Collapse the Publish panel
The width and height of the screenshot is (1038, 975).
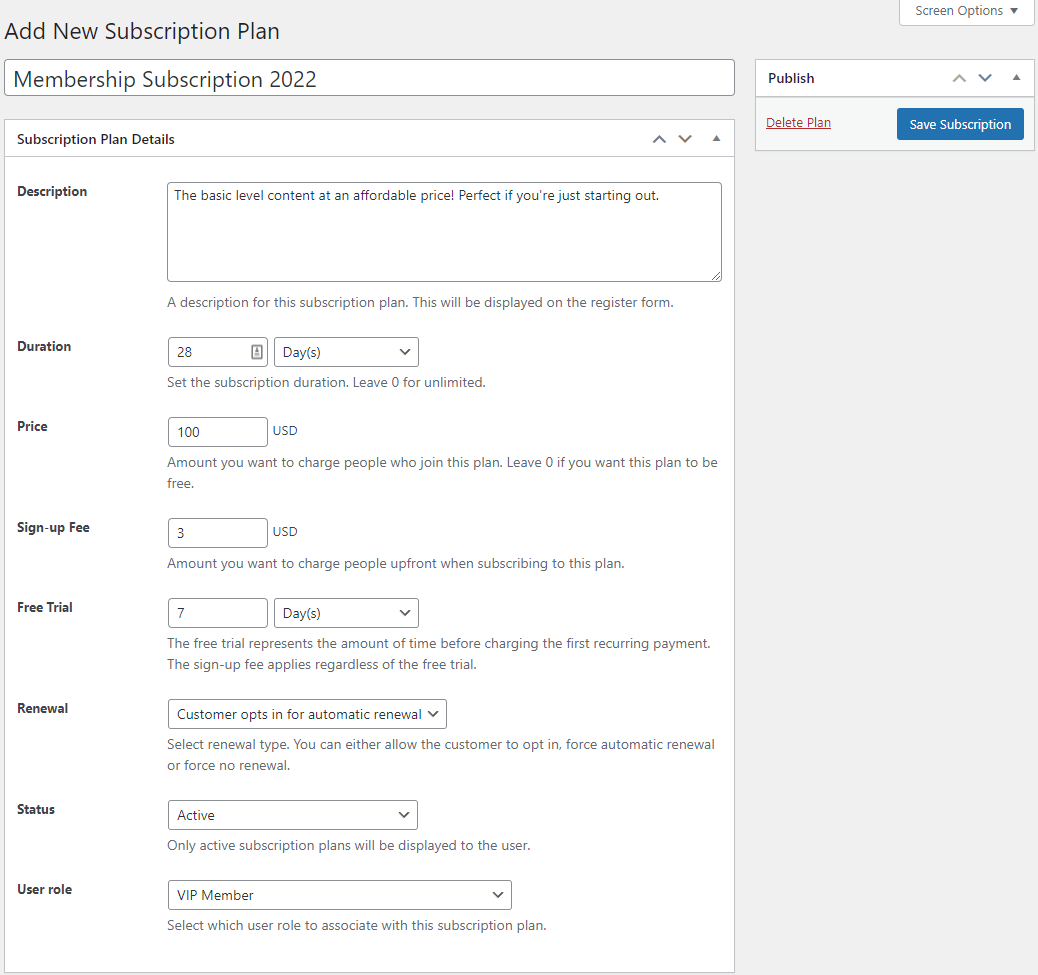point(1016,78)
